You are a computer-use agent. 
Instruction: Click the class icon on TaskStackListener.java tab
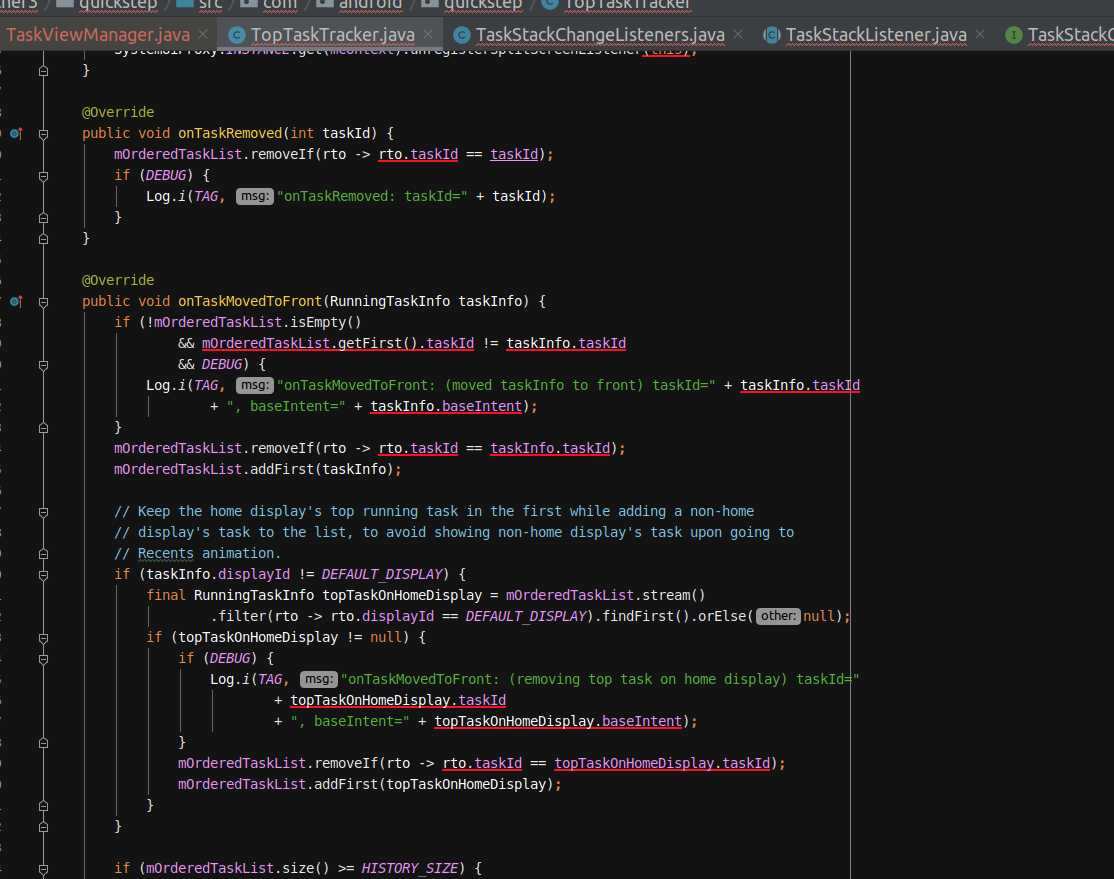tap(772, 35)
